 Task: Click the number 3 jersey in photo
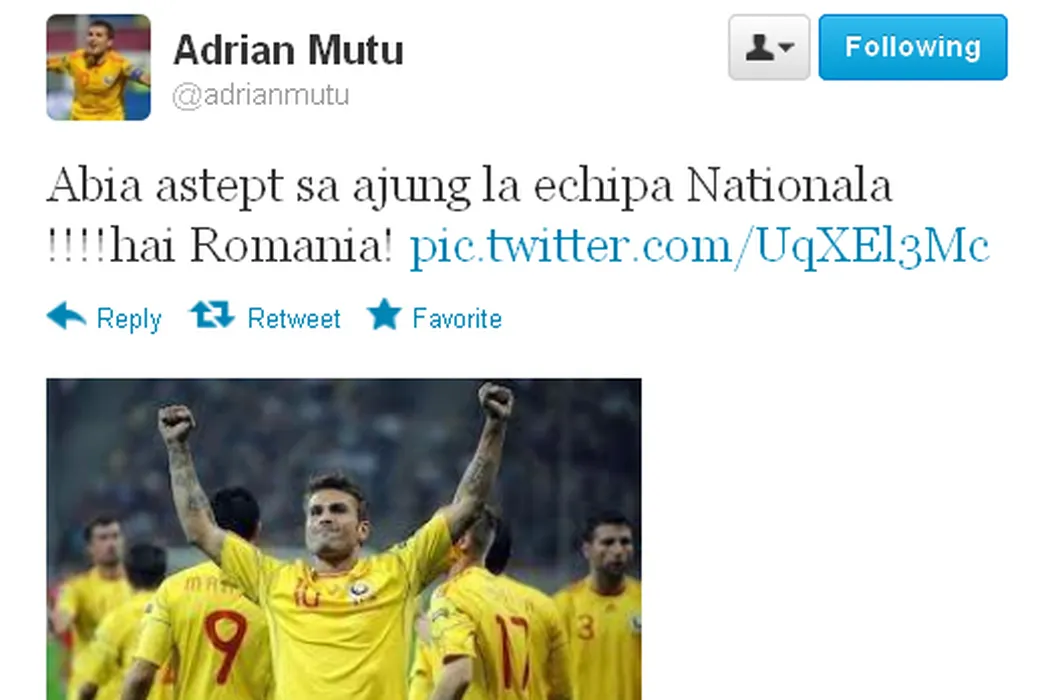(585, 627)
